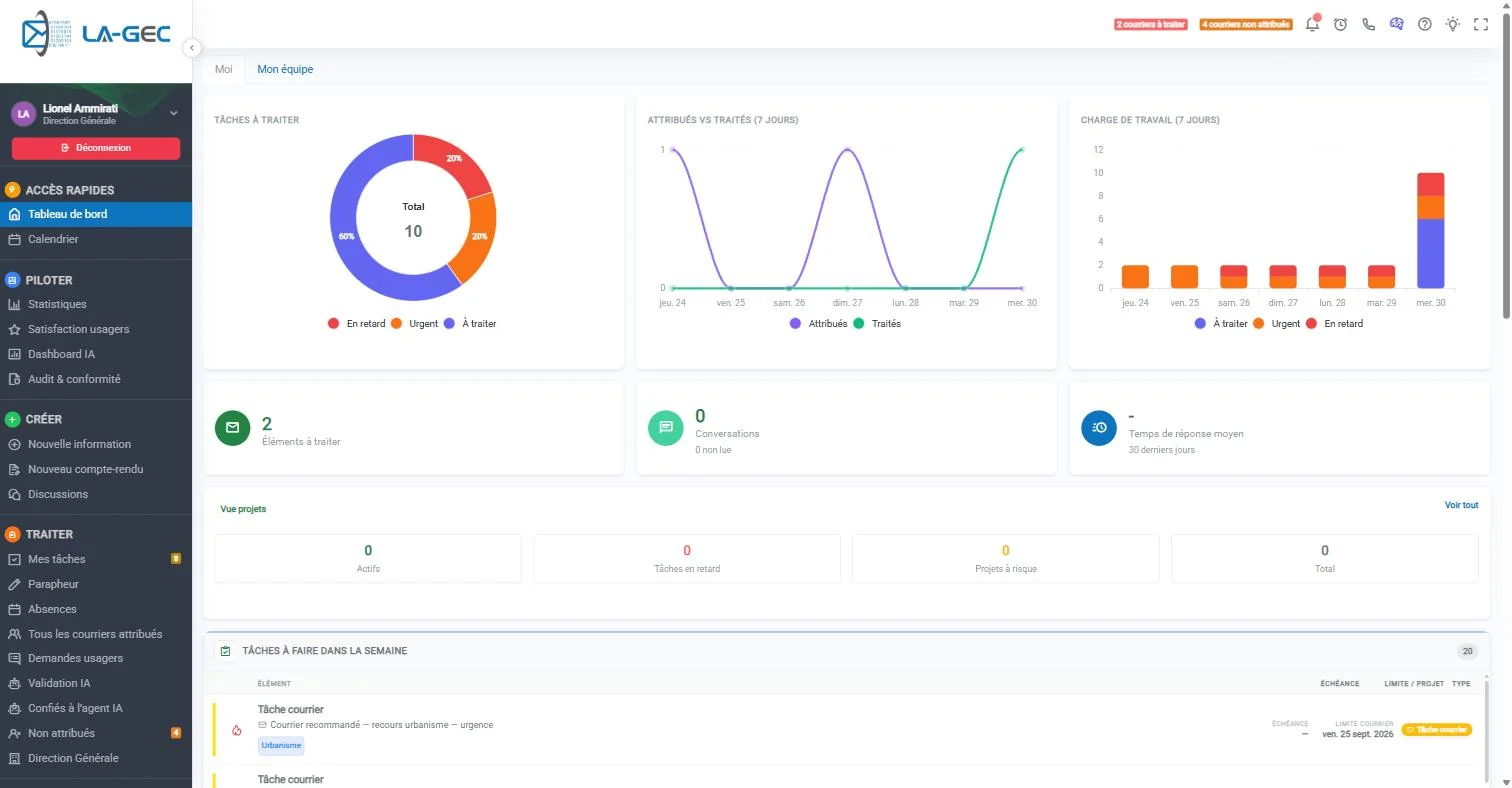The height and width of the screenshot is (788, 1512).
Task: Open the purple AI brain assistant icon
Action: [x=1397, y=24]
